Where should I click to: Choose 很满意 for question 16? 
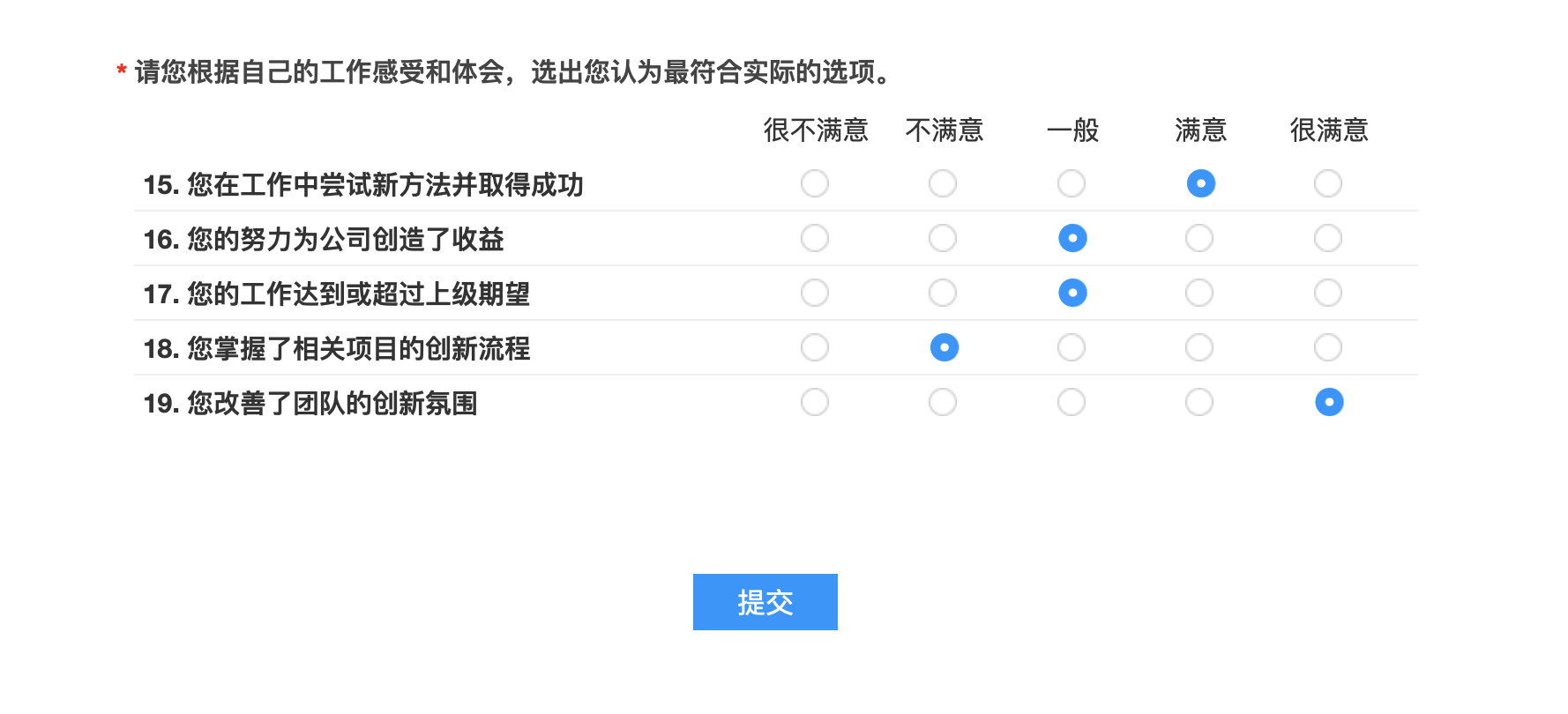[x=1328, y=238]
